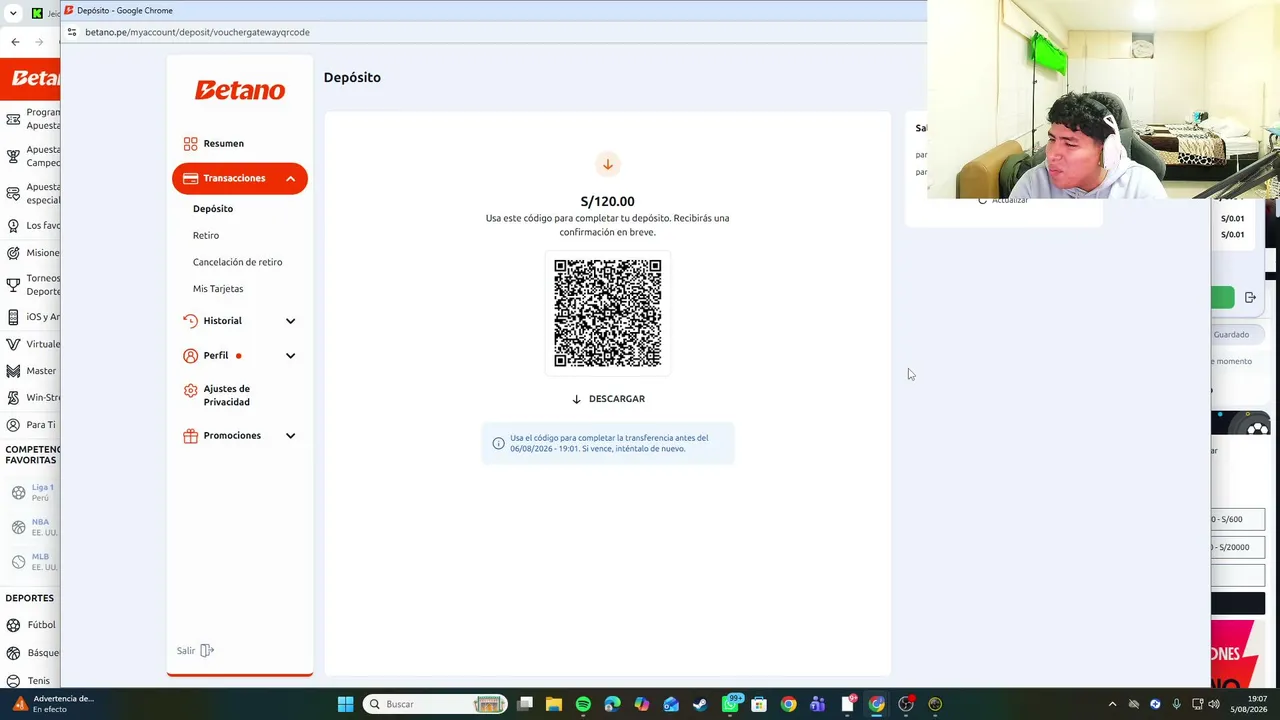Open Steam from the taskbar
This screenshot has width=1280, height=720.
(x=700, y=704)
